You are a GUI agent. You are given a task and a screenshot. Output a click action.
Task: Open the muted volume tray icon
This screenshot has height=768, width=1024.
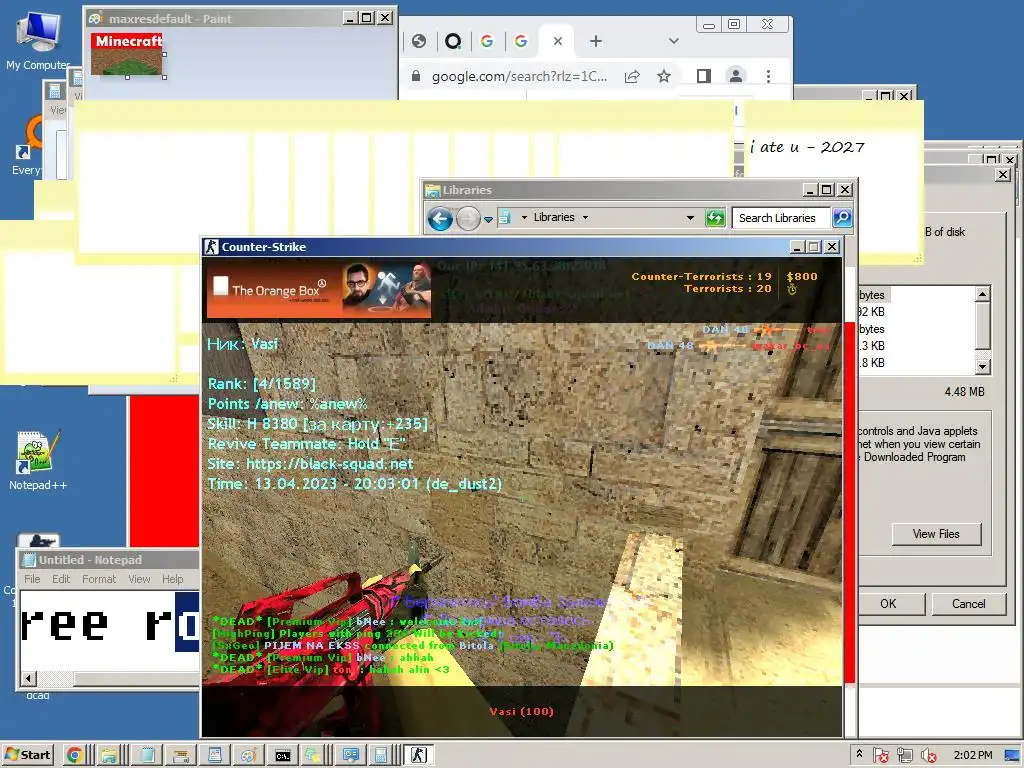click(x=928, y=755)
